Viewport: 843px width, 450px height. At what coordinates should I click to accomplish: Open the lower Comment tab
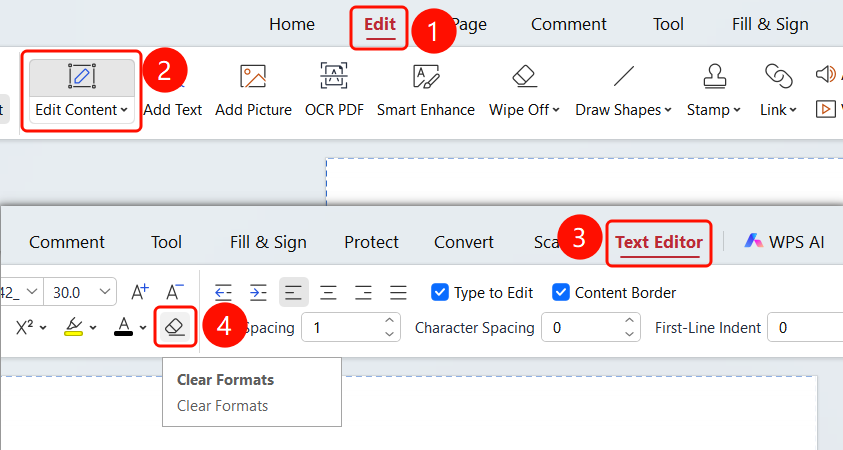[x=67, y=242]
